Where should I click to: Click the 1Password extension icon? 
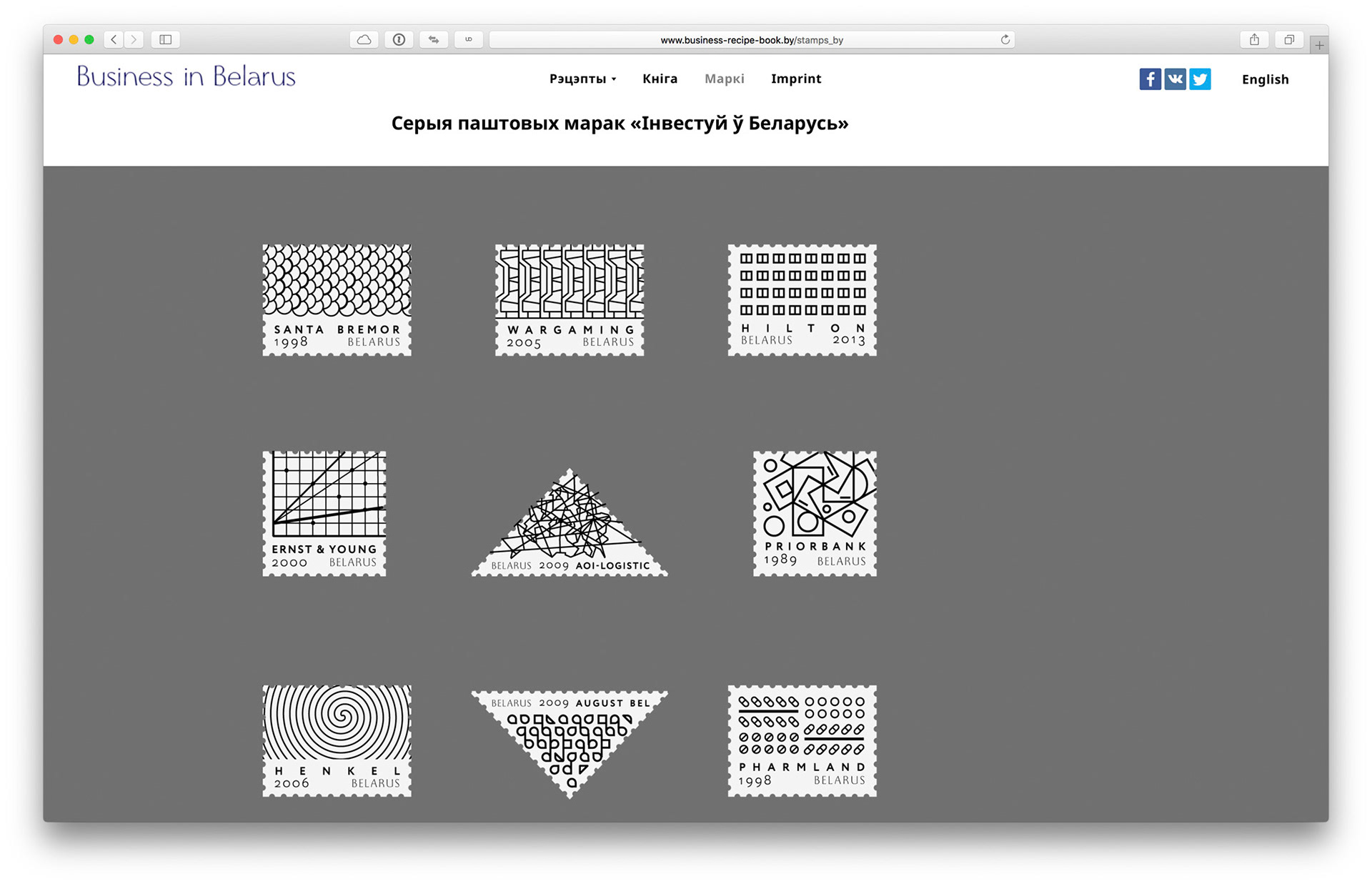(x=399, y=39)
